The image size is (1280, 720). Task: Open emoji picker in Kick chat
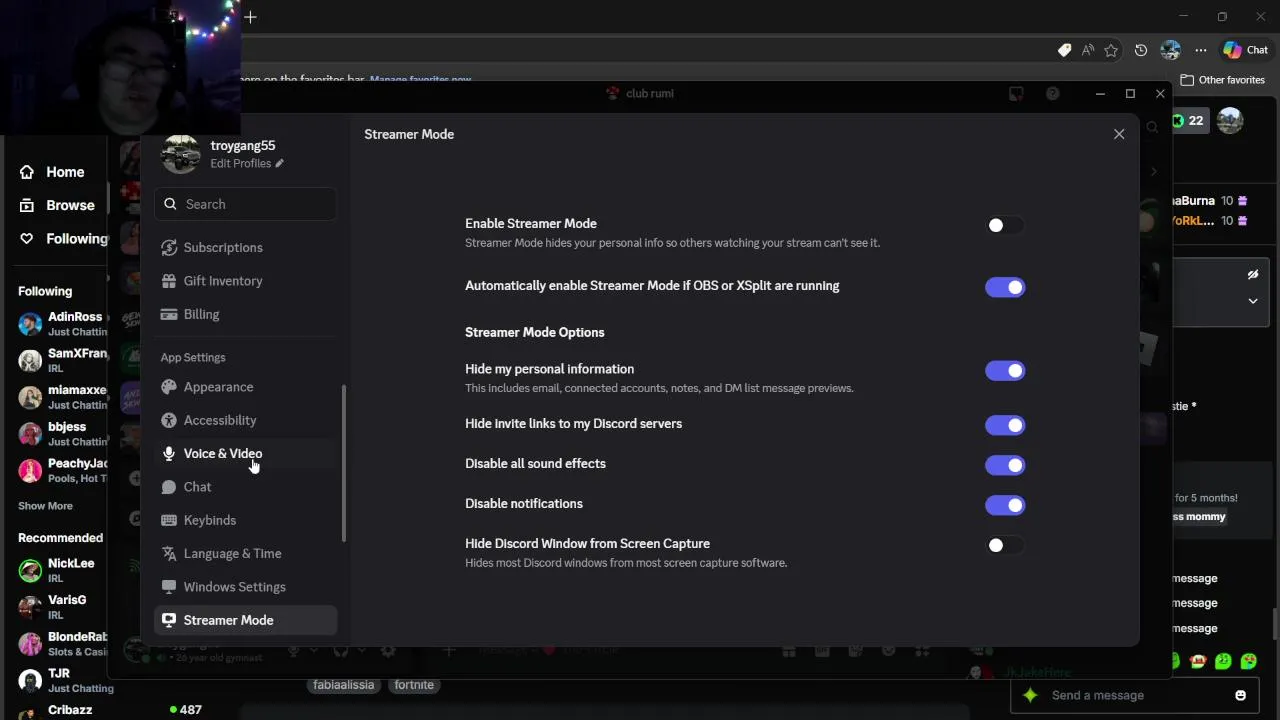tap(1241, 695)
